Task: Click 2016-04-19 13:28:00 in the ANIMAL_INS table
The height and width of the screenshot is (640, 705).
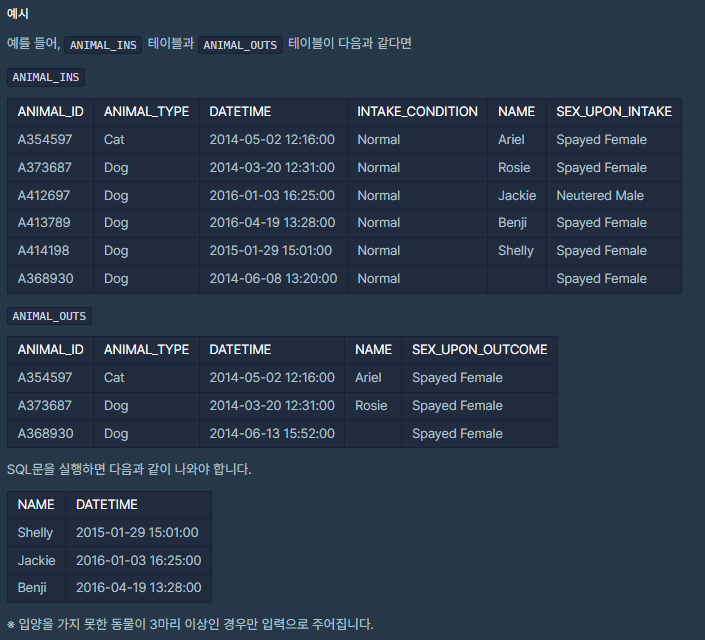Action: coord(272,223)
